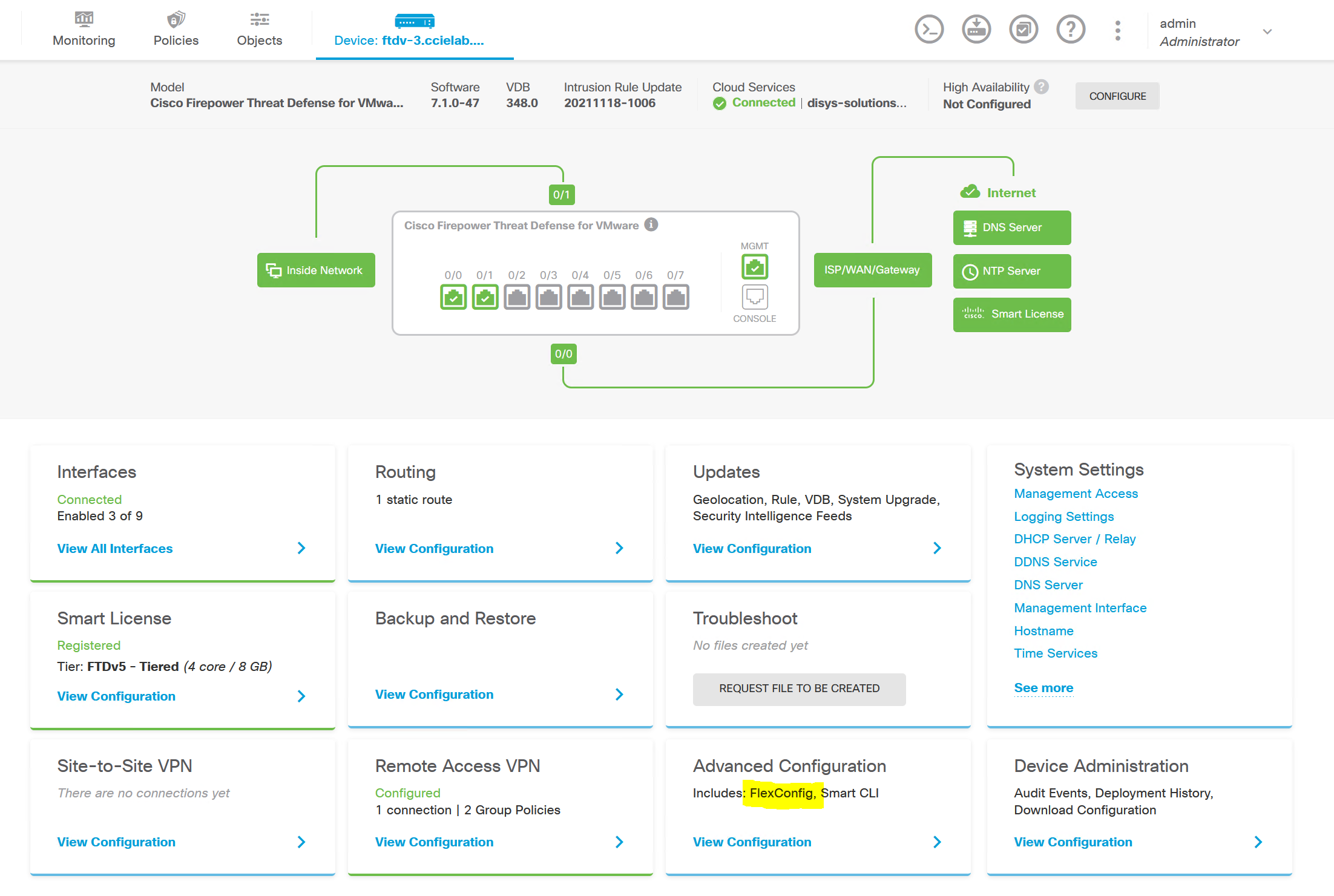Open the NTP Server tile
This screenshot has height=896, width=1334.
(x=1011, y=271)
